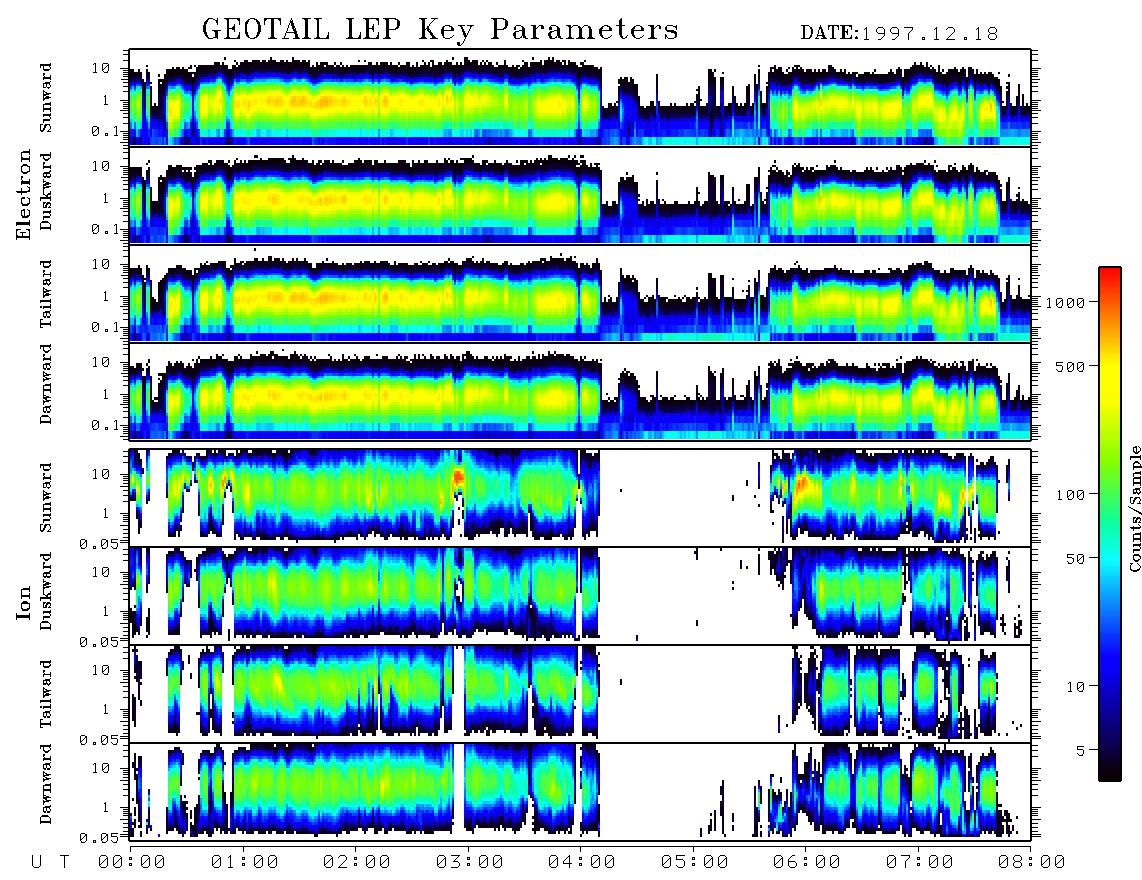Click the "0.1" tick of Electron Sunward panel
This screenshot has height=880, width=1142.
[105, 131]
